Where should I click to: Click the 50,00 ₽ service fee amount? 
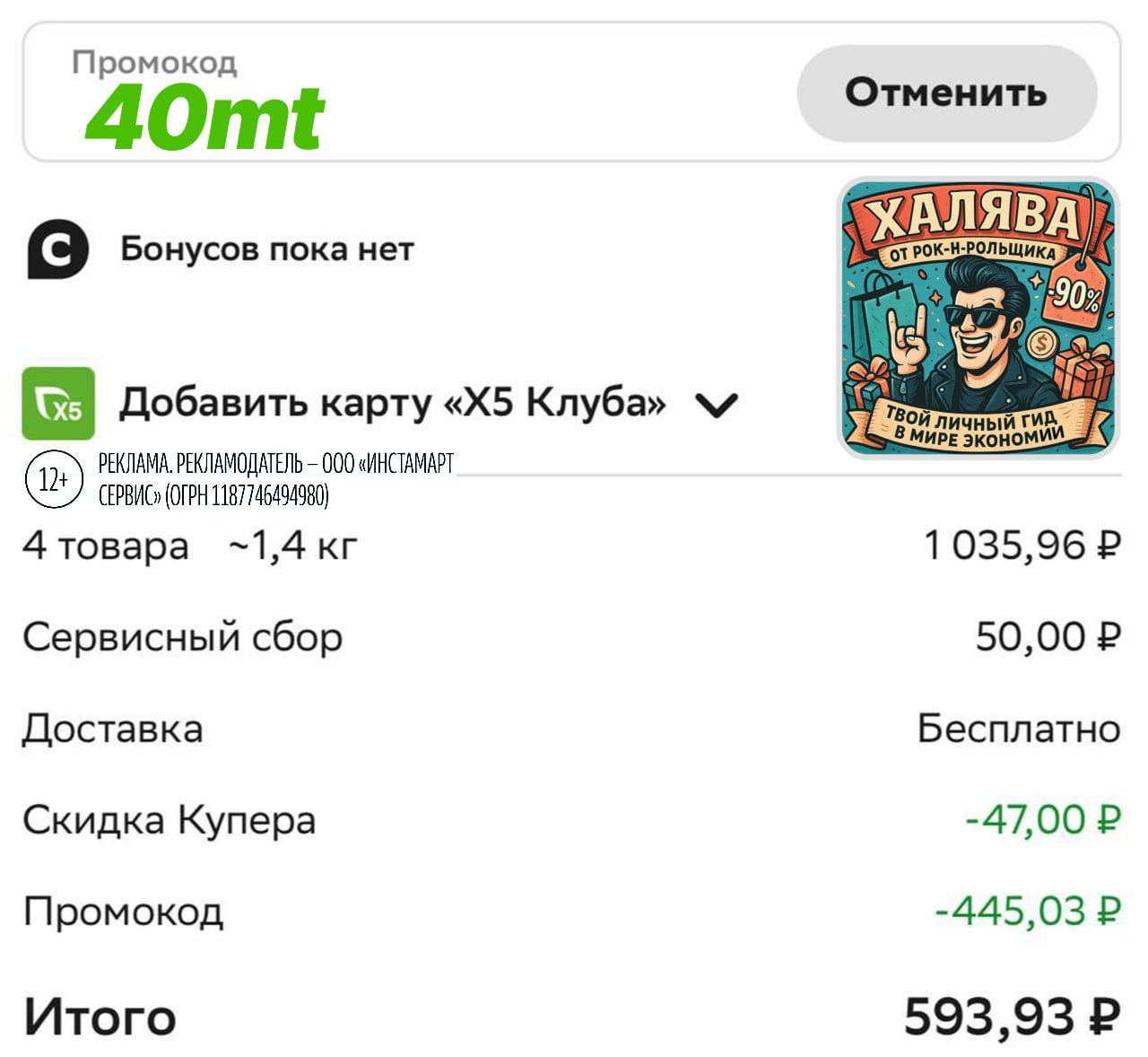point(1048,637)
